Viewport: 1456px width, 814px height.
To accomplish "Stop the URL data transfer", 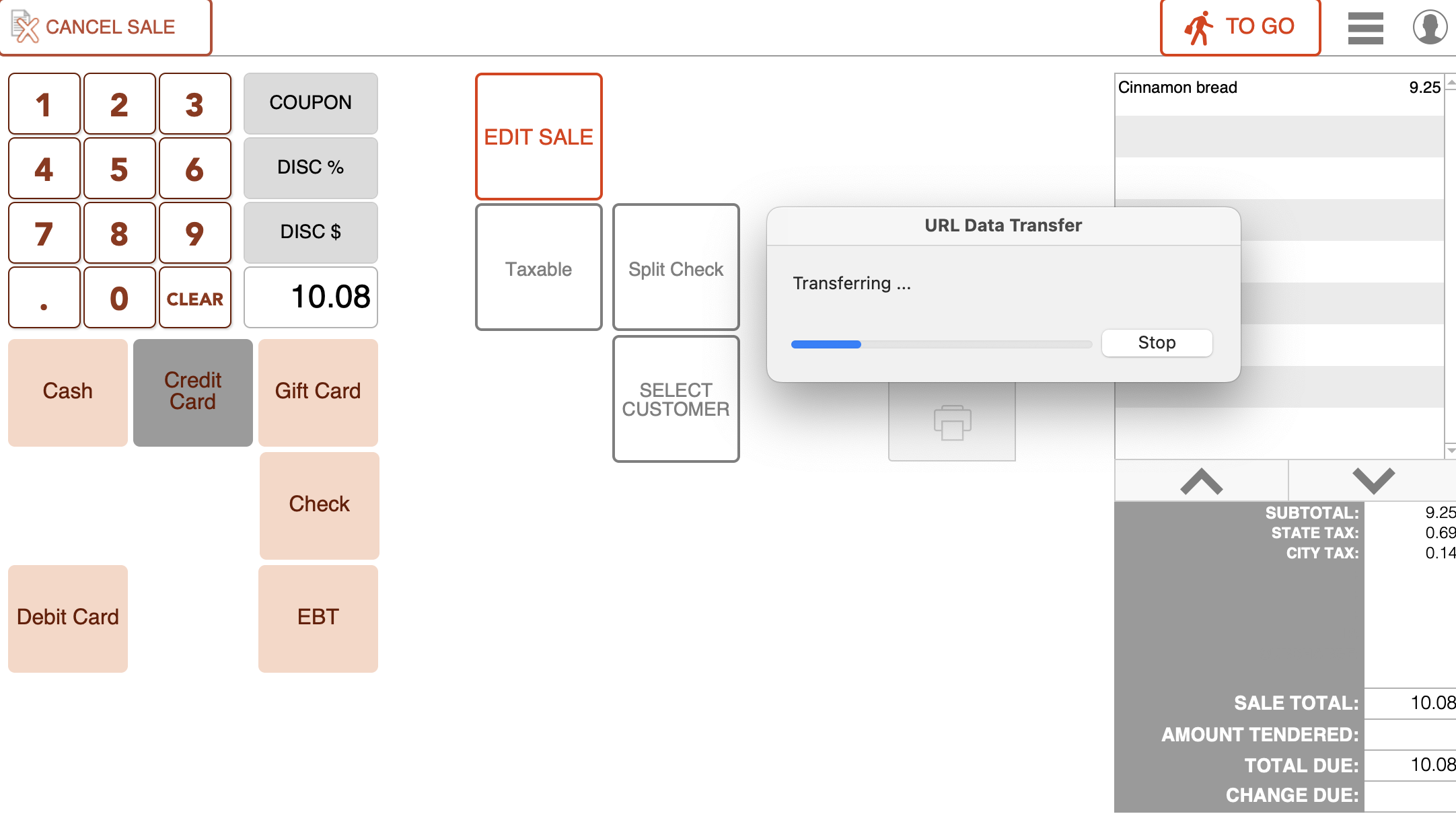I will click(x=1157, y=343).
